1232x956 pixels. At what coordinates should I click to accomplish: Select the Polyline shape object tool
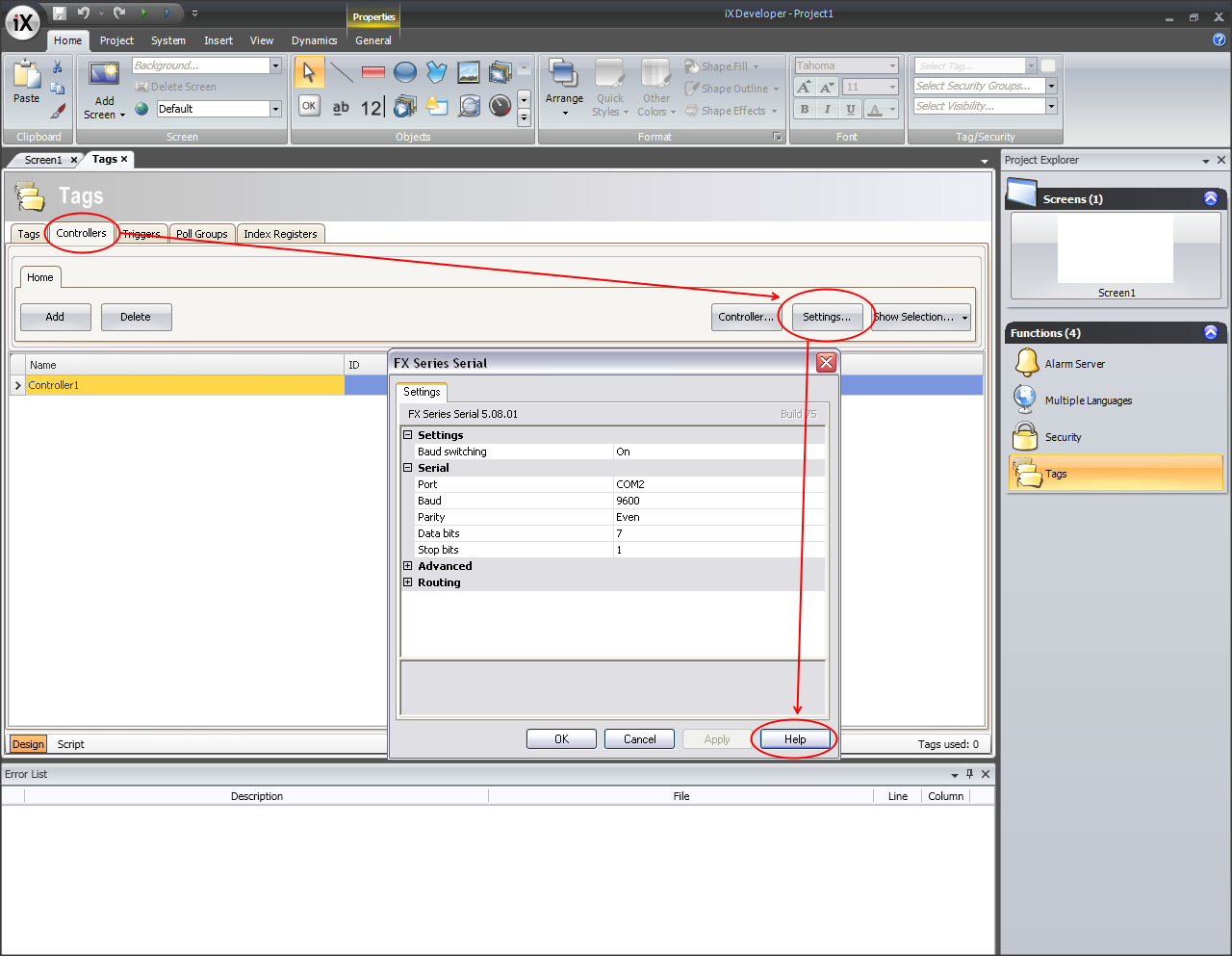437,72
